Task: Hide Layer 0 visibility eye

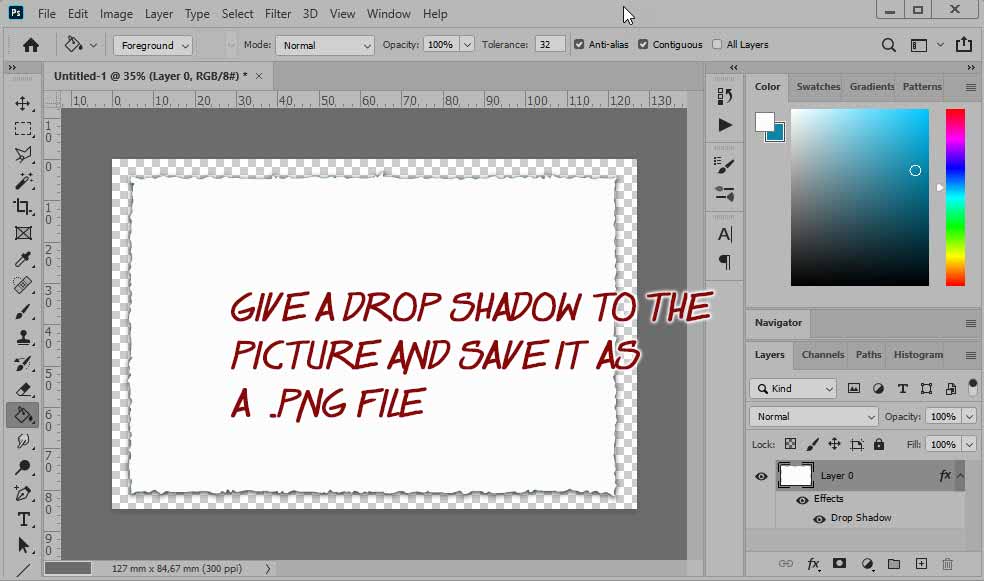Action: [761, 476]
